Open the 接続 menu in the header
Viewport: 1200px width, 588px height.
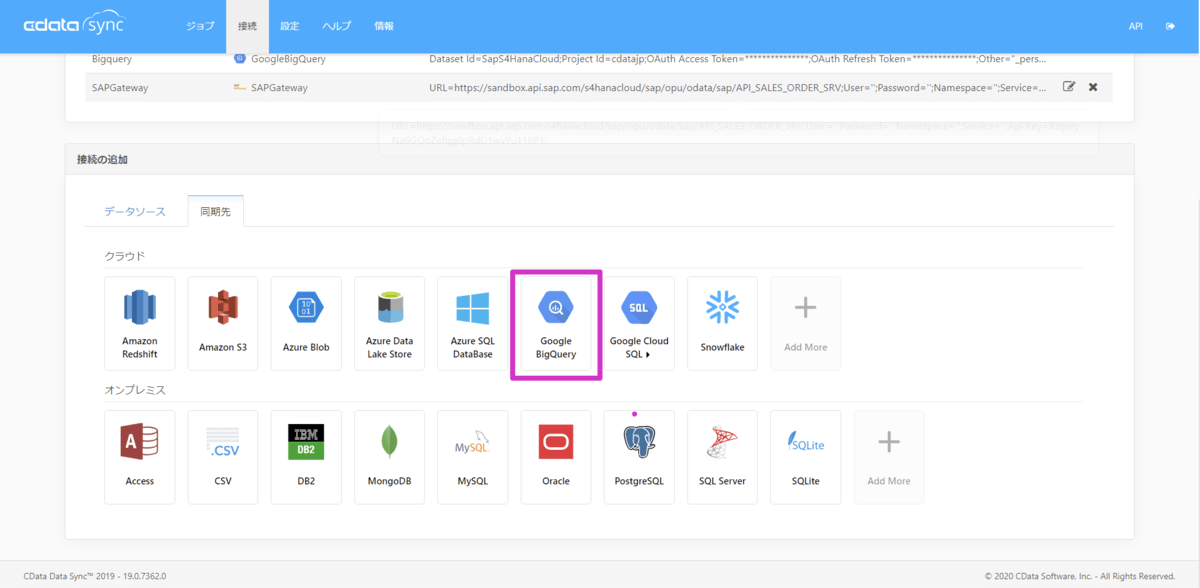coord(247,26)
